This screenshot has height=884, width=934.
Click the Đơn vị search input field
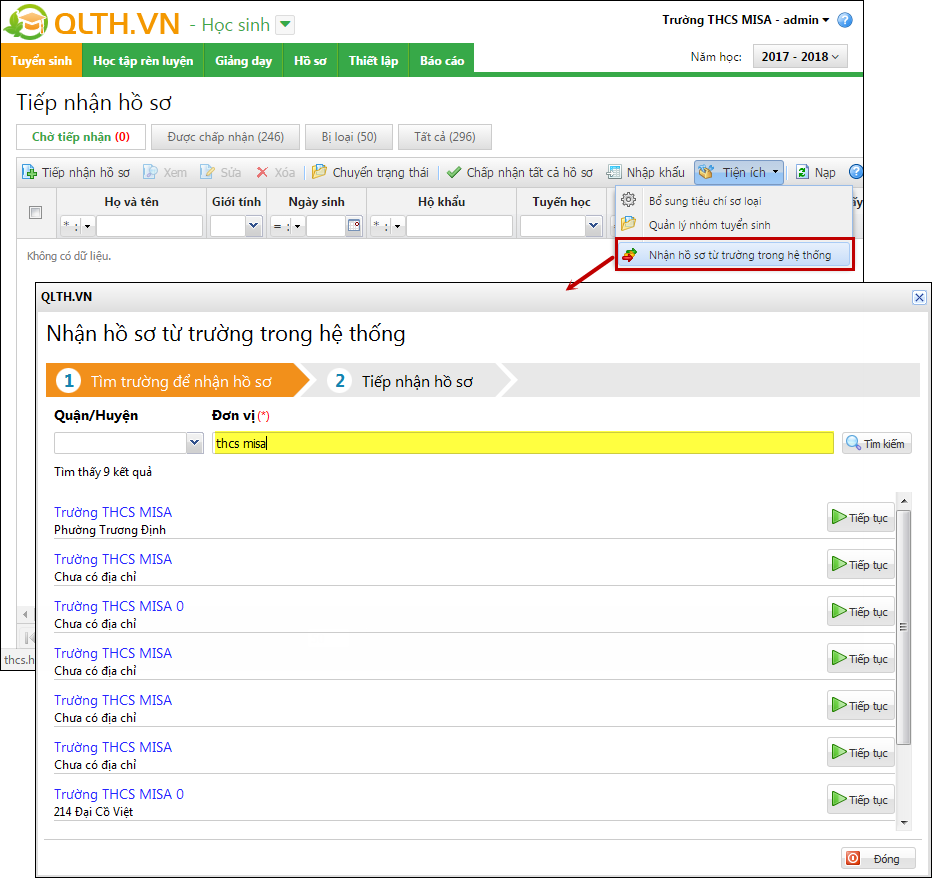coord(523,443)
